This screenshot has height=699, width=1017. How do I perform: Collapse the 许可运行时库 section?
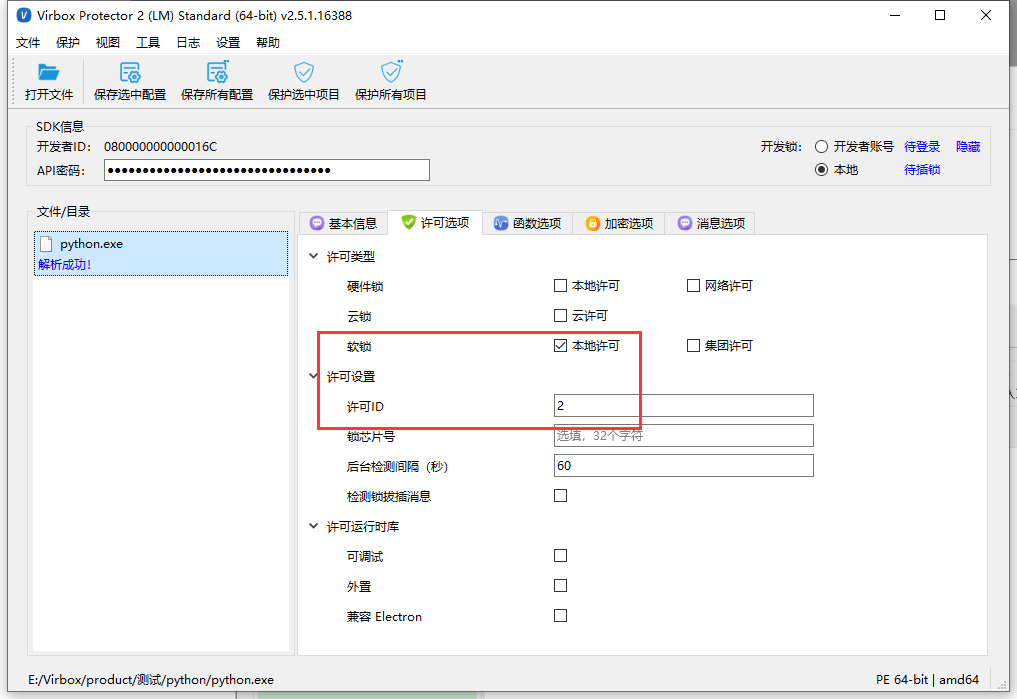(x=314, y=526)
